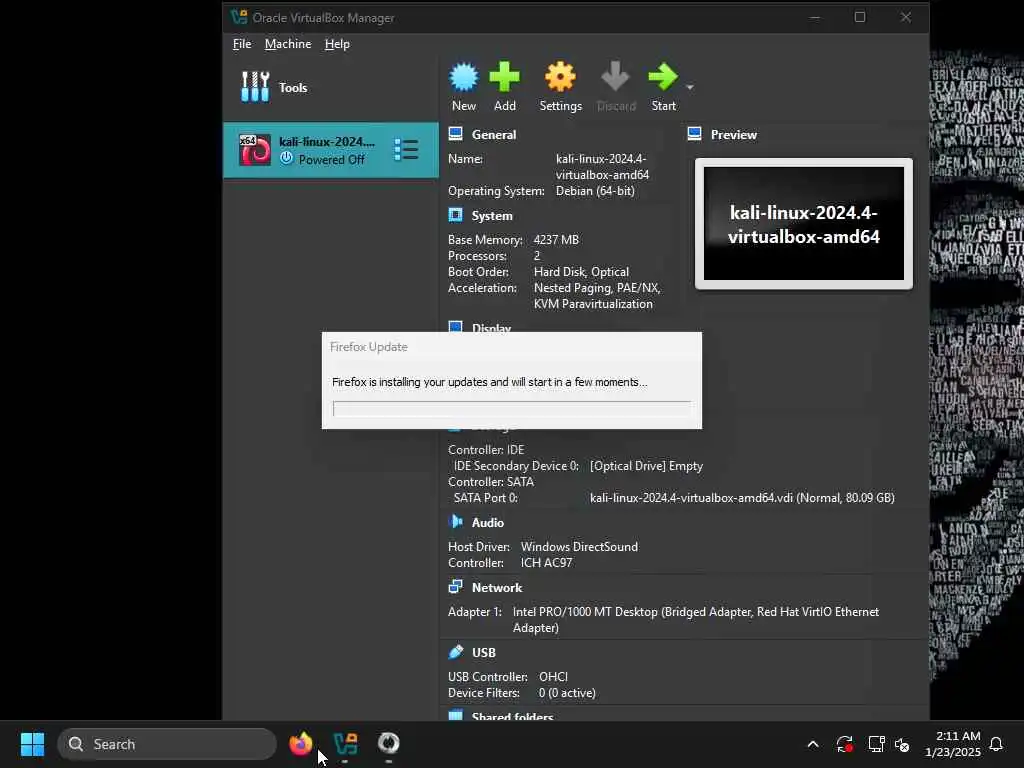Click the General section monitor icon
The width and height of the screenshot is (1024, 768).
coord(456,134)
